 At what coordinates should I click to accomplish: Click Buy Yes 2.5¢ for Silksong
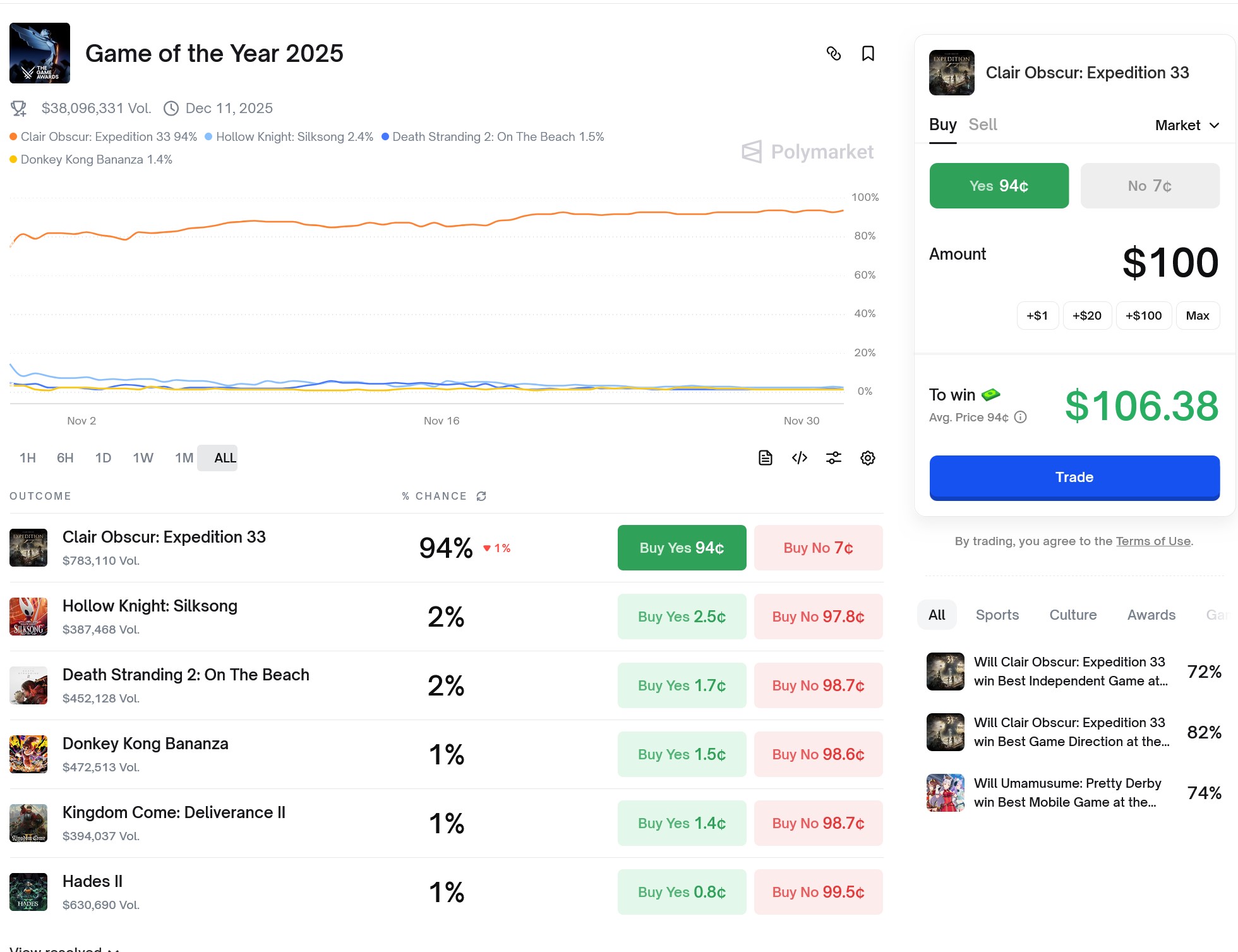(x=682, y=617)
